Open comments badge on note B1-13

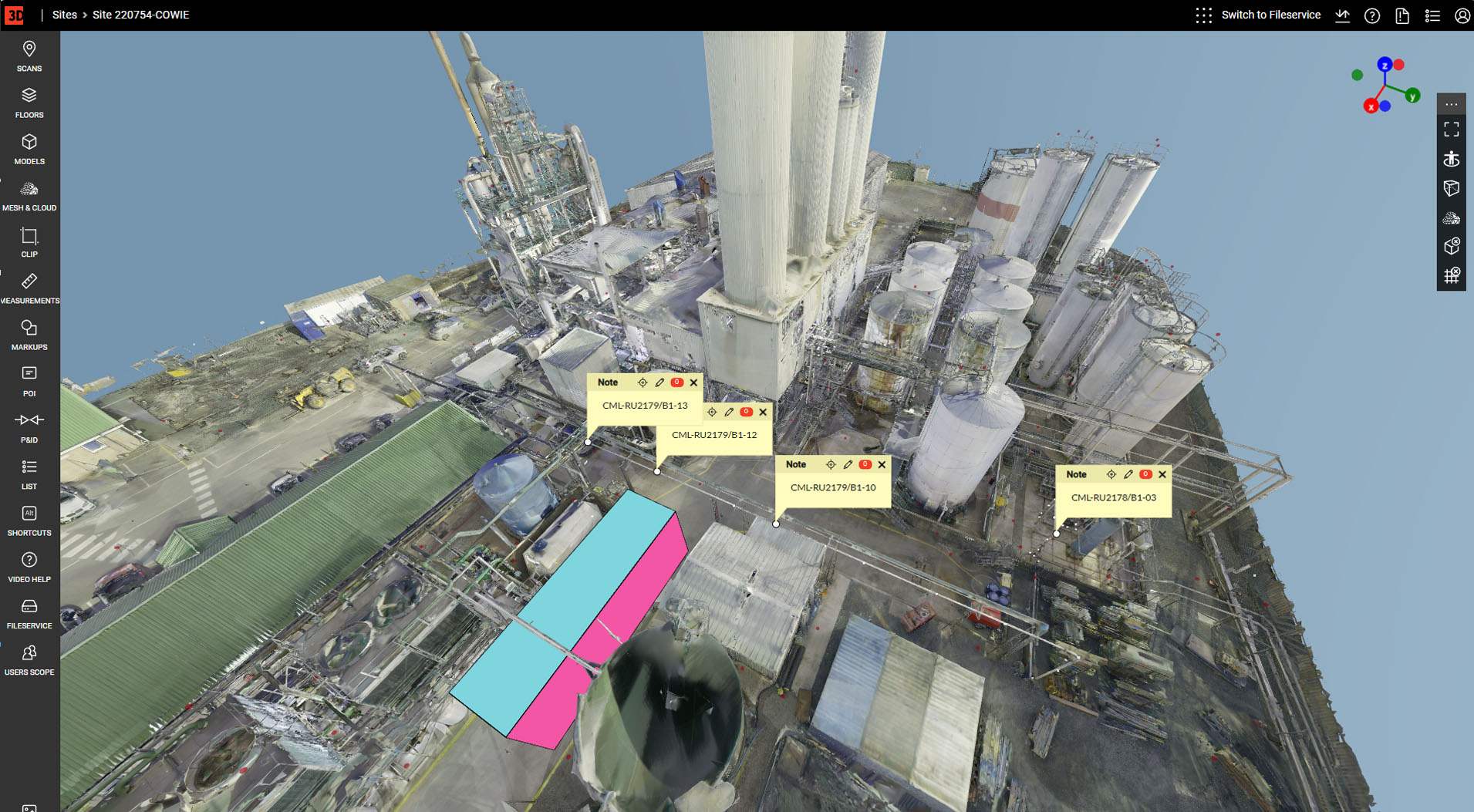click(x=676, y=382)
